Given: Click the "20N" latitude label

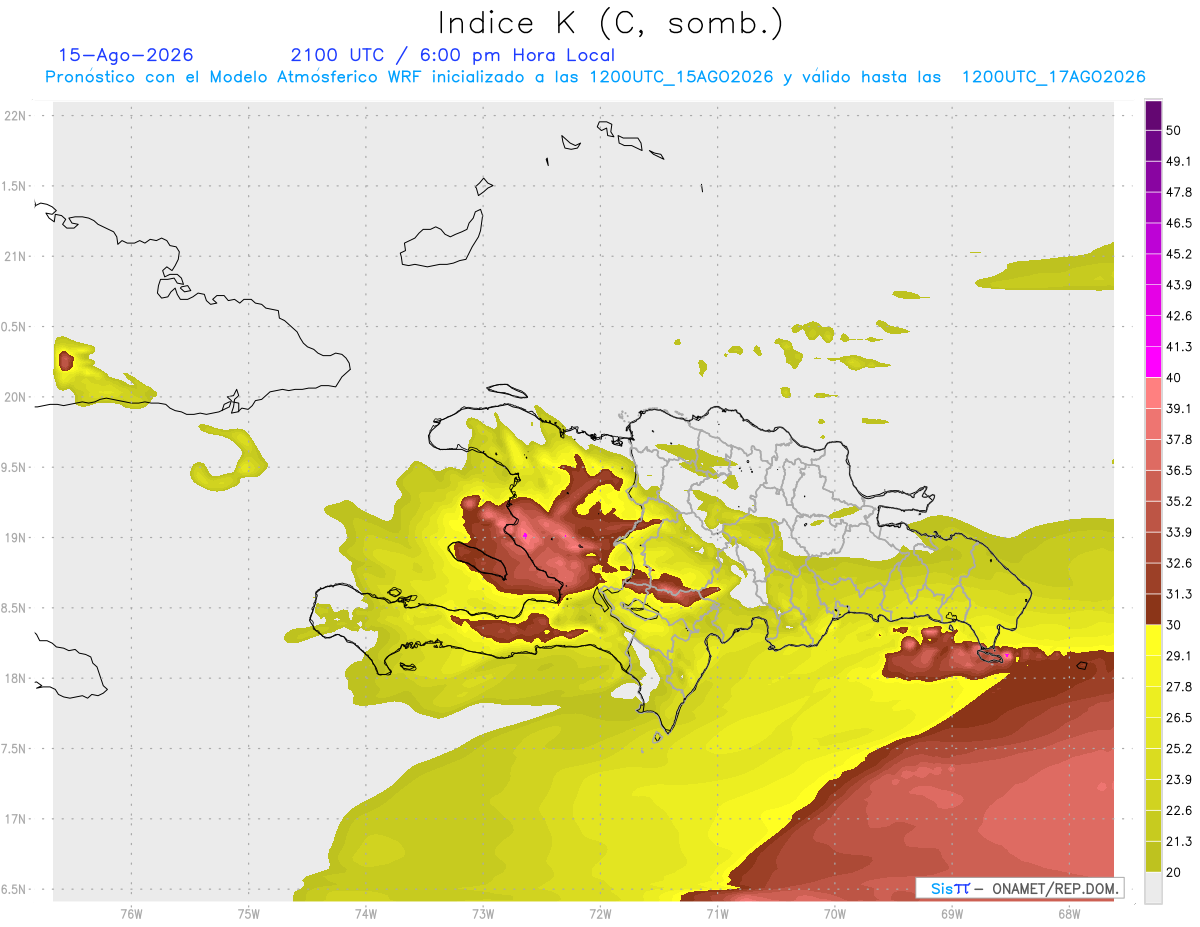Looking at the screenshot, I should [16, 397].
